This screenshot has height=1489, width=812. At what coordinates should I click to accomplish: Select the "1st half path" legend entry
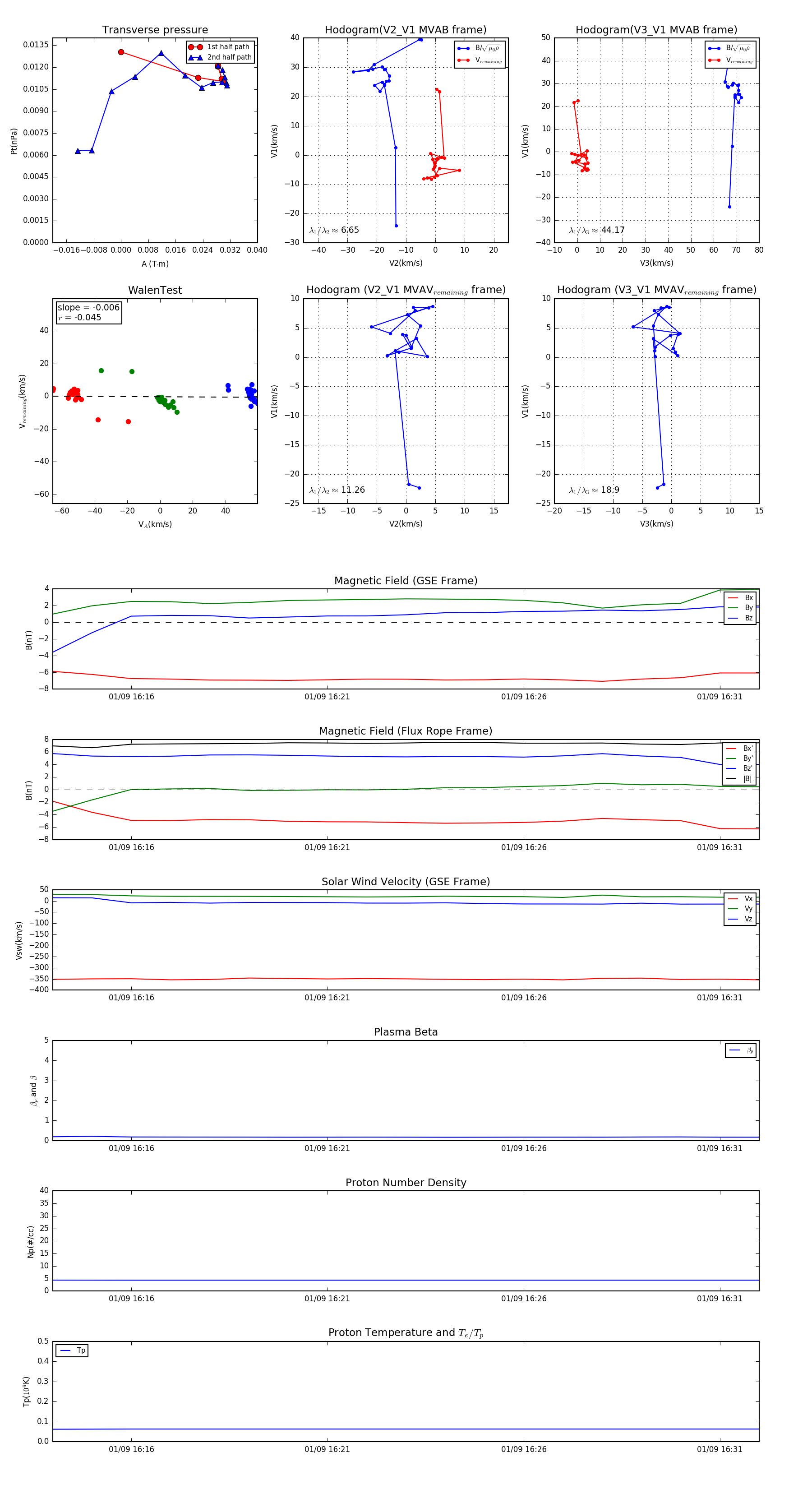(219, 47)
